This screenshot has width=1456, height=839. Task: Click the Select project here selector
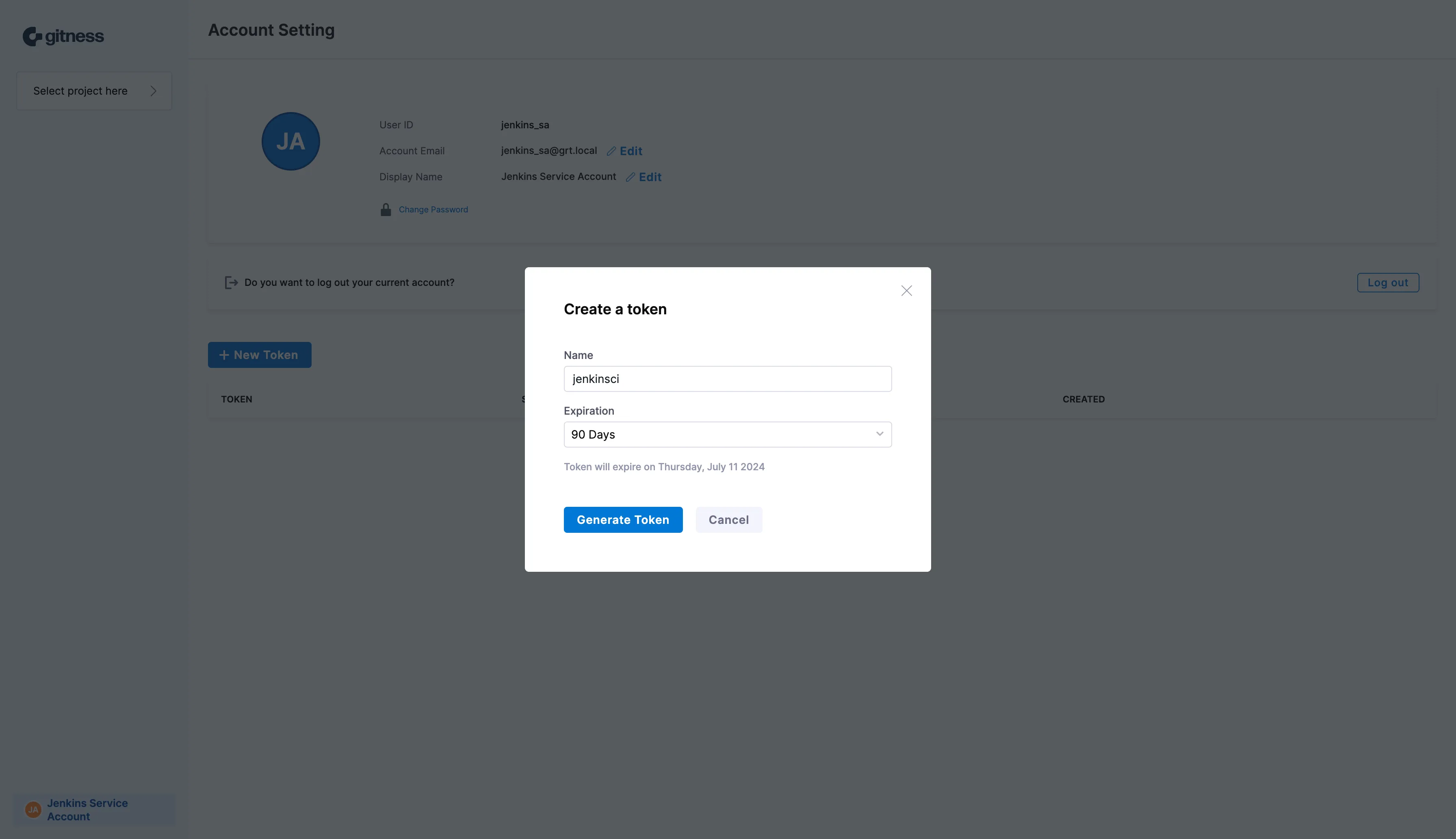95,91
